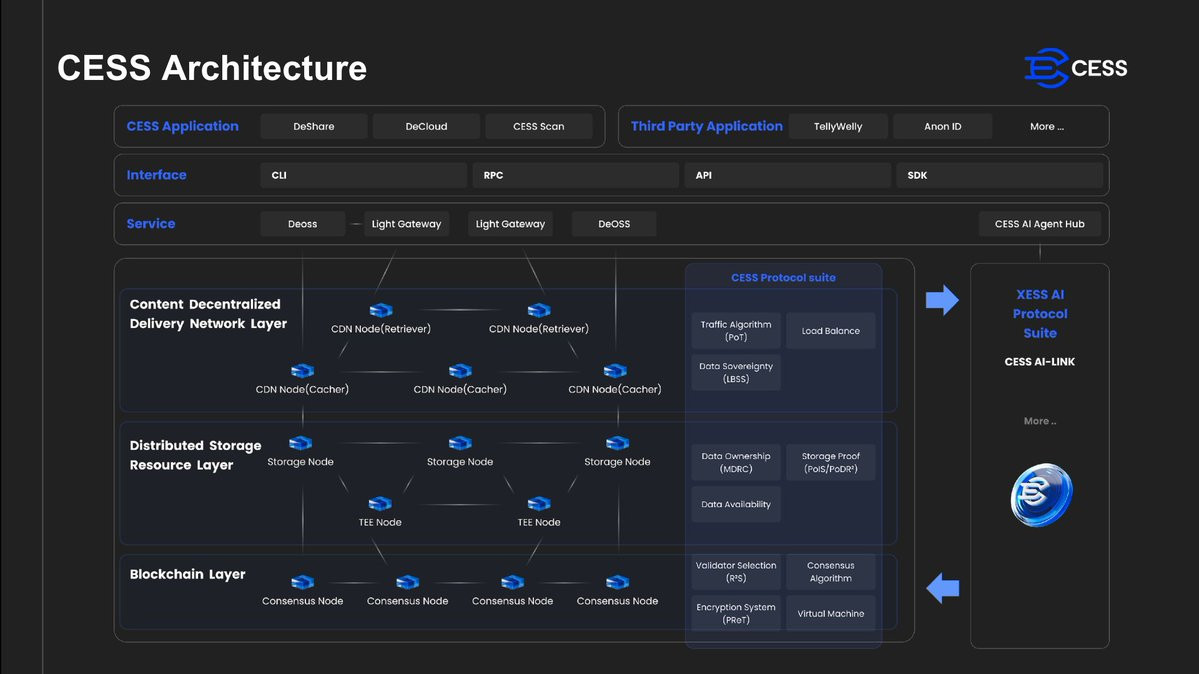The width and height of the screenshot is (1199, 674).
Task: Click the Blockchain Layer title
Action: point(187,575)
